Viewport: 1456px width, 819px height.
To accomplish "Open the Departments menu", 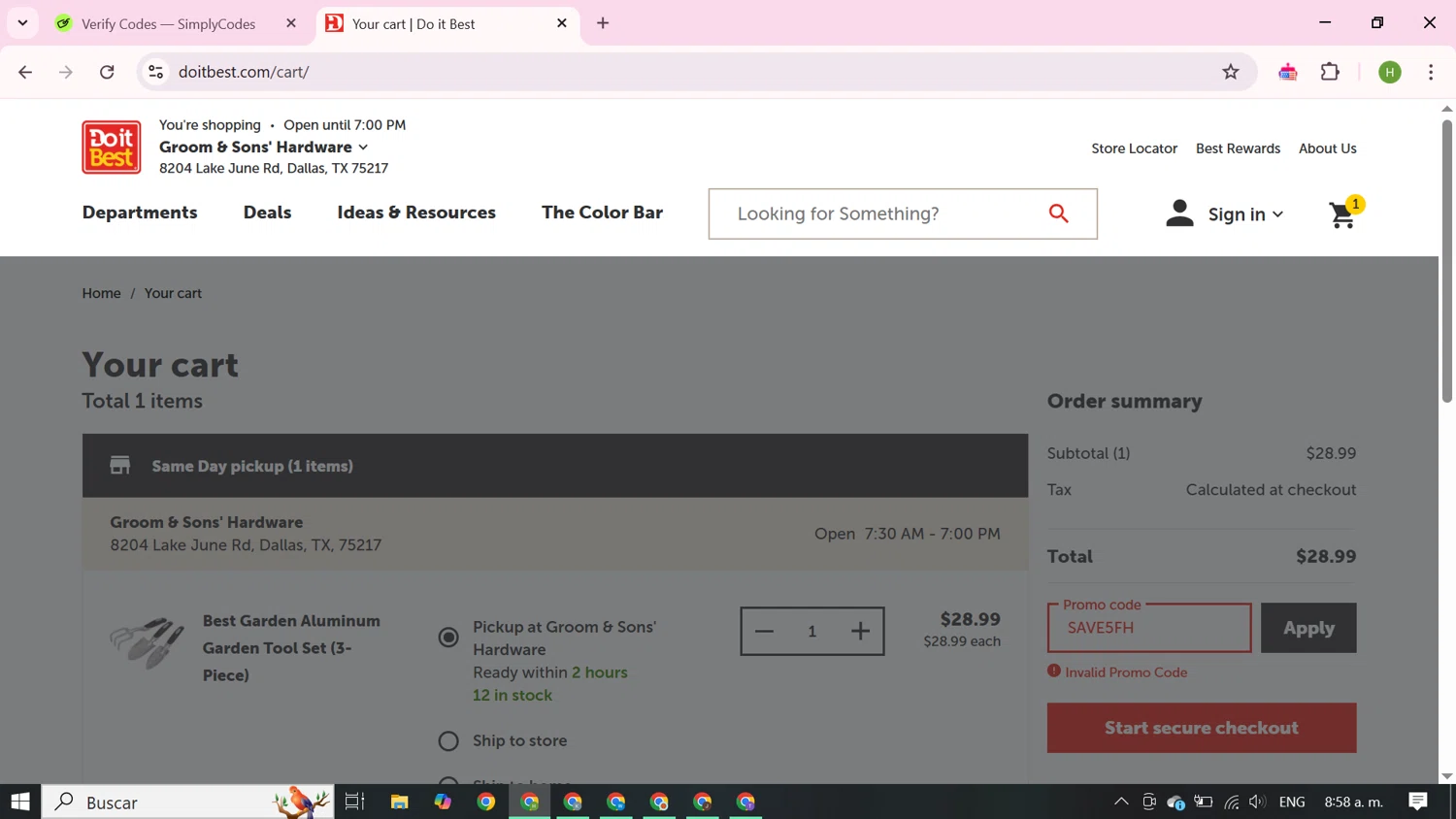I will tap(140, 213).
